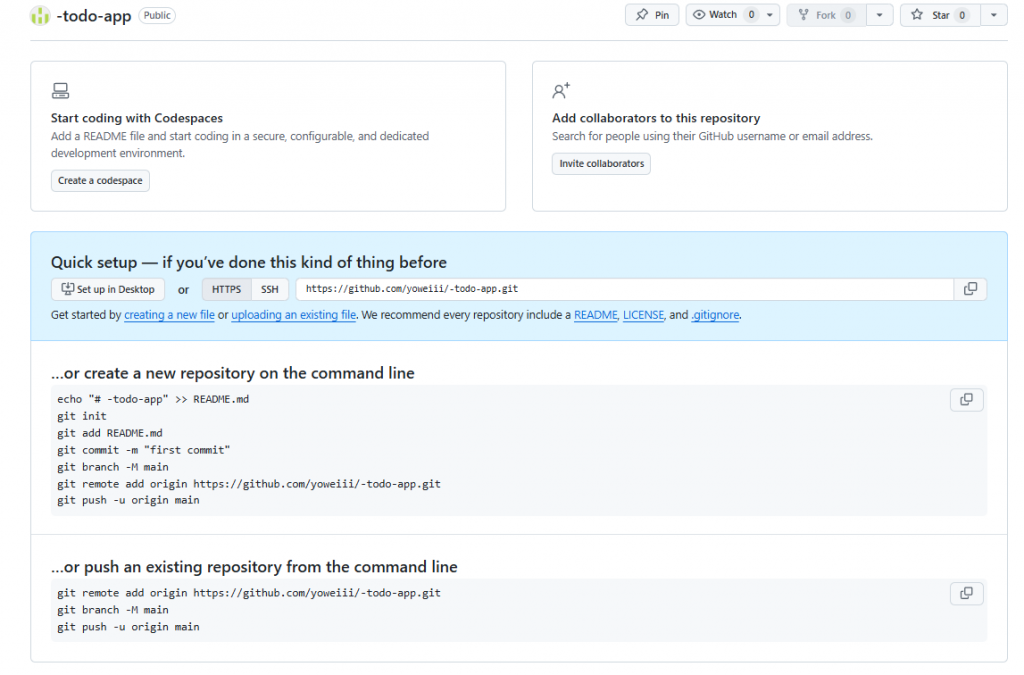Create a codespace
The image size is (1024, 675).
tap(100, 181)
